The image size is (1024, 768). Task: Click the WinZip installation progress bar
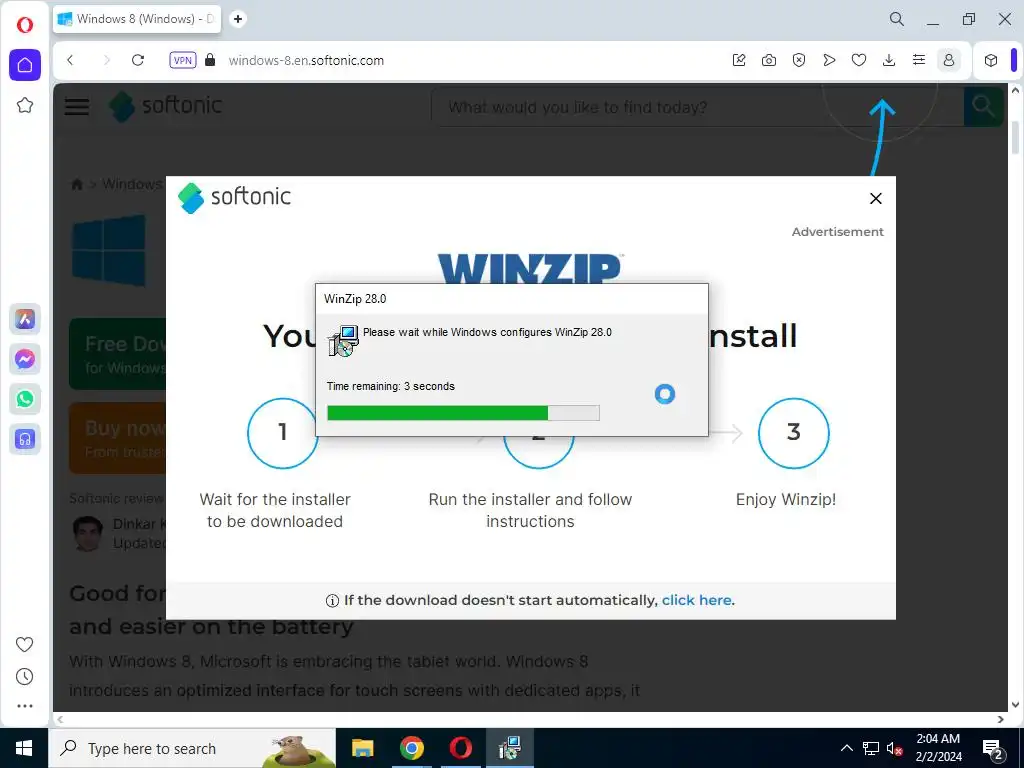coord(463,413)
